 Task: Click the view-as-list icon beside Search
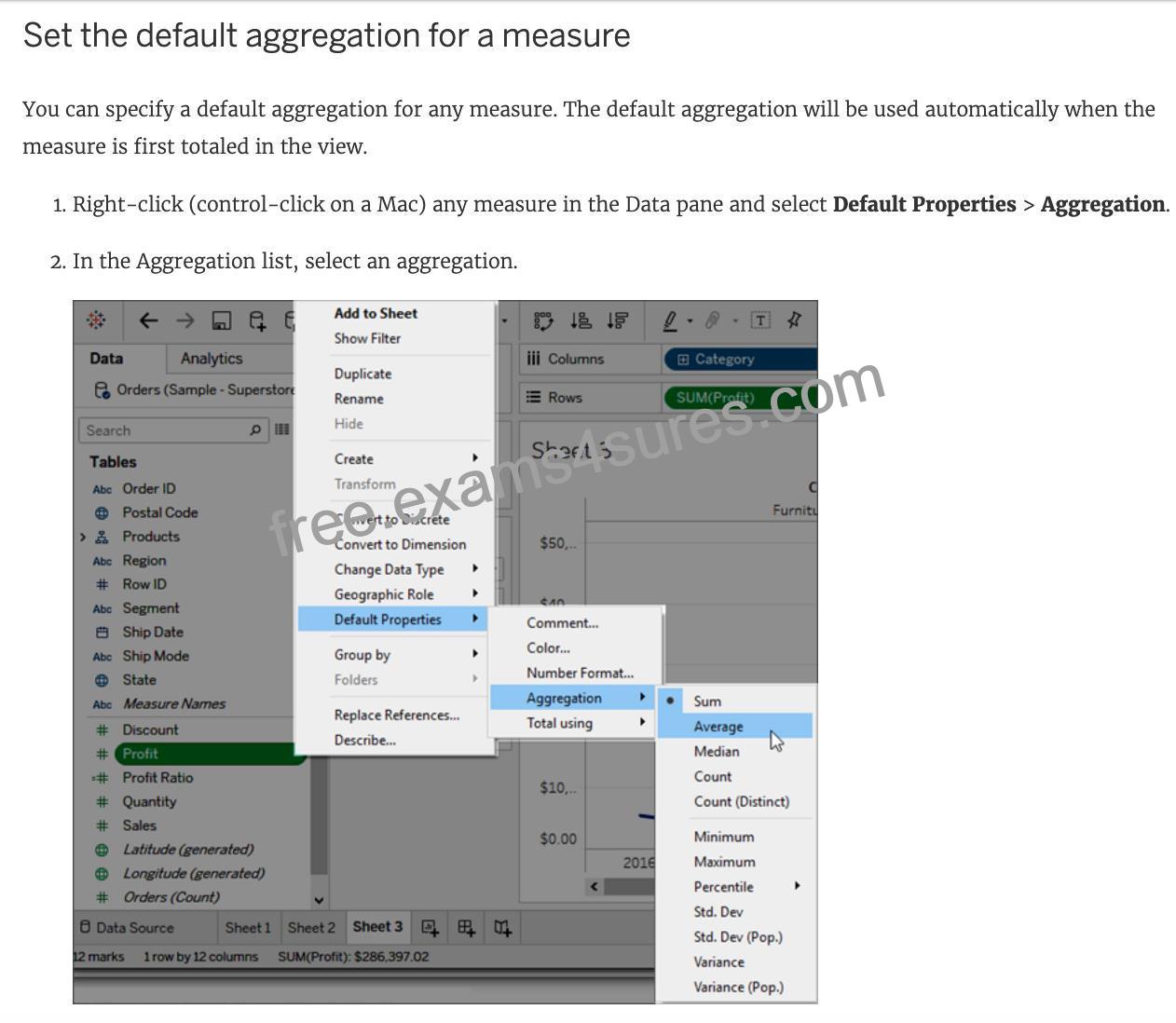[x=281, y=430]
